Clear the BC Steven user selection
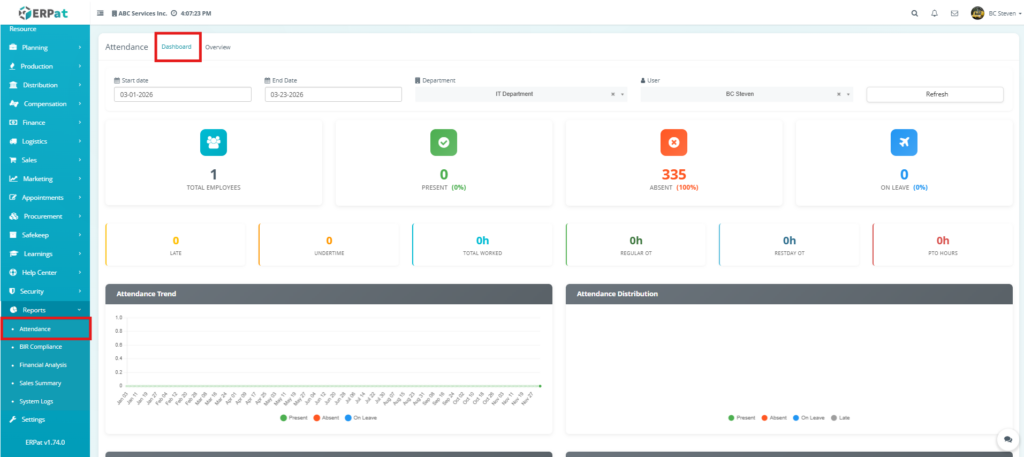Image resolution: width=1024 pixels, height=457 pixels. coord(838,94)
